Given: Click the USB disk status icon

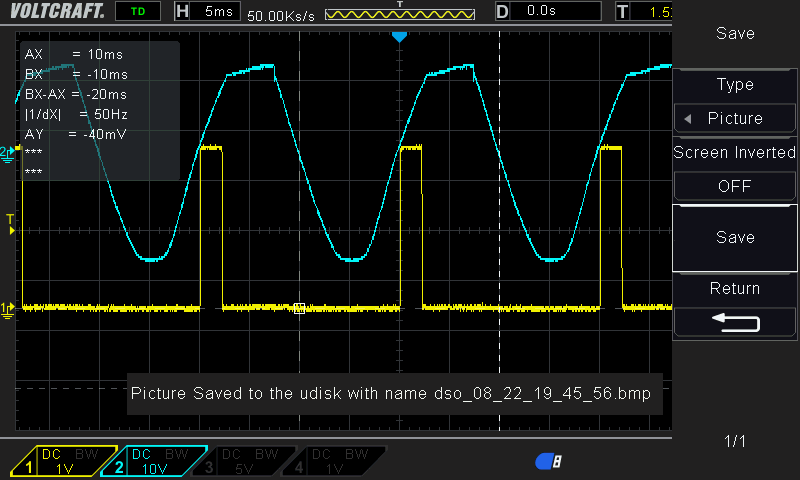Looking at the screenshot, I should (548, 461).
